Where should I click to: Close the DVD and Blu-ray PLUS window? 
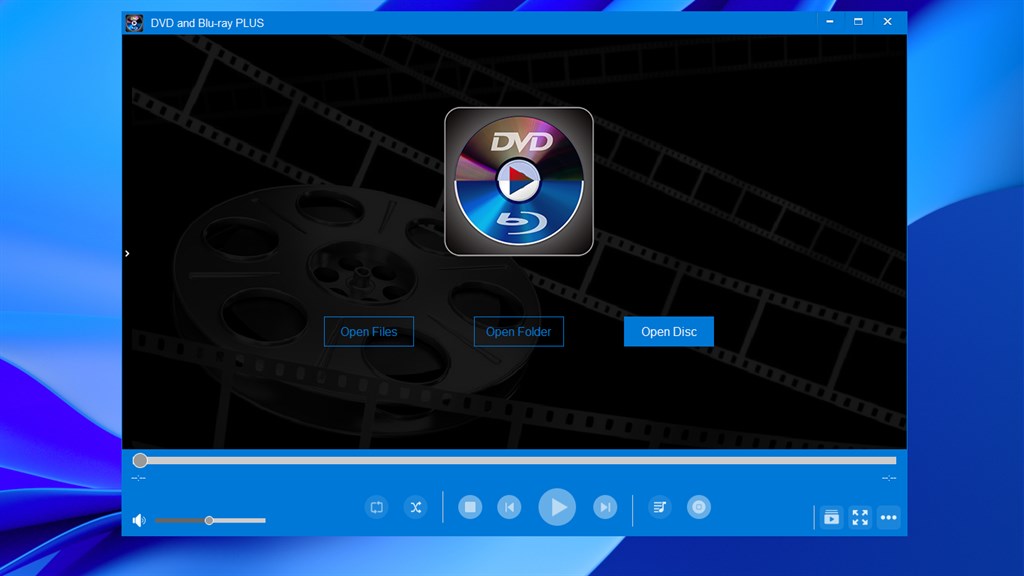(888, 22)
